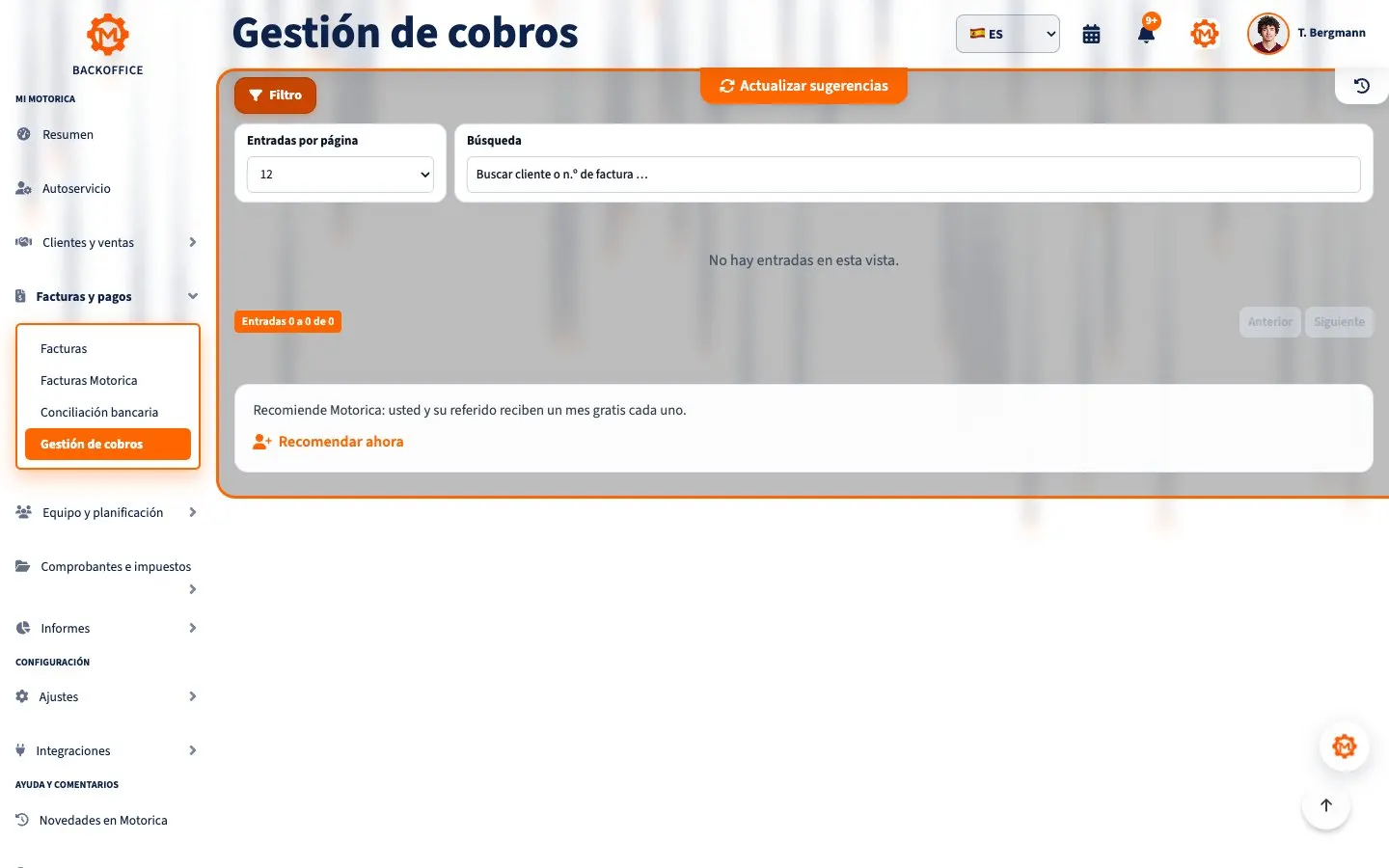This screenshot has width=1389, height=868.
Task: Collapse Facturas y pagos chevron
Action: [193, 296]
